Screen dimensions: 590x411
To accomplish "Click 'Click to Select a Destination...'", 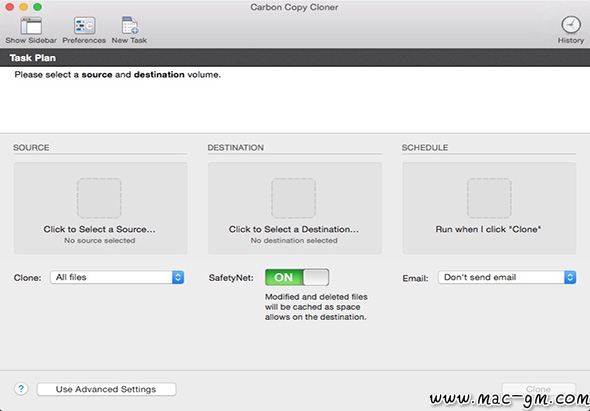I will pyautogui.click(x=293, y=229).
